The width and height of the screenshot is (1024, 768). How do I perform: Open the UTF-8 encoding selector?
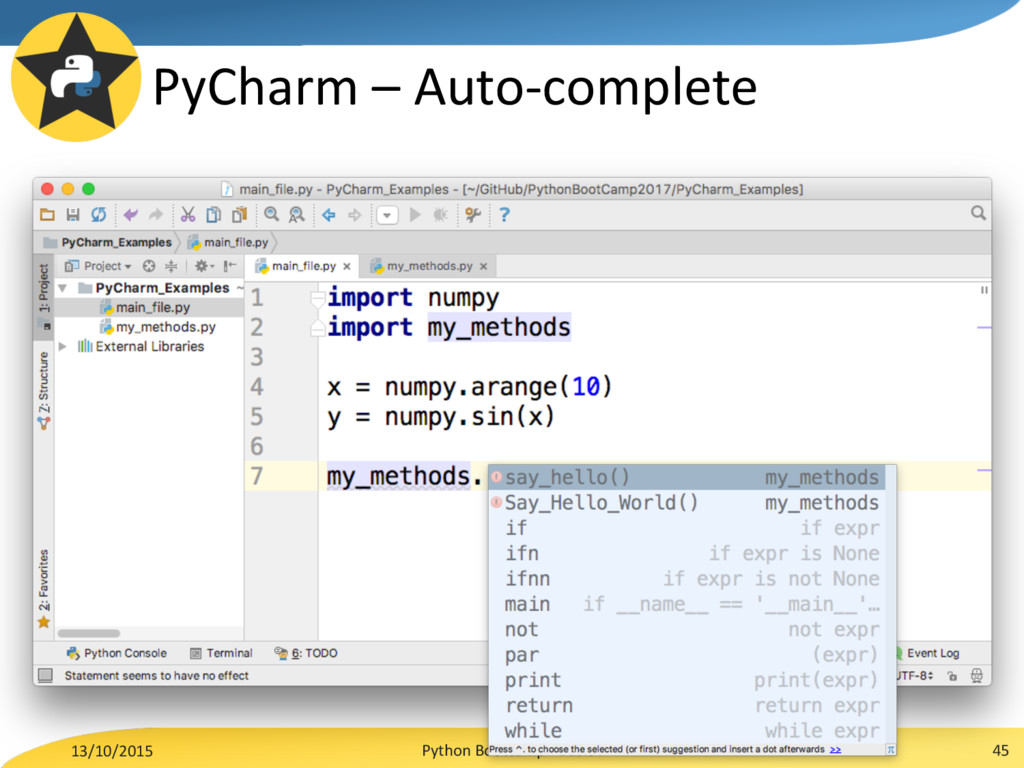pos(916,675)
